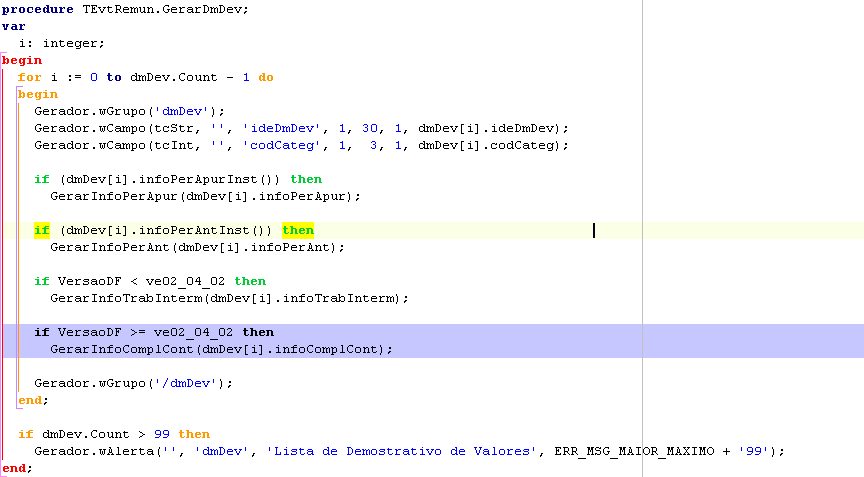Click Gerador.wGrupo('dmDev') opening call

tap(129, 112)
